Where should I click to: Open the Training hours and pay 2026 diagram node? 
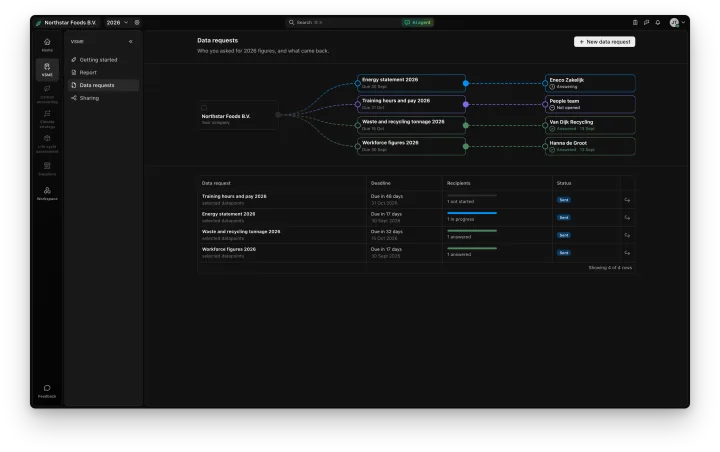click(x=411, y=104)
